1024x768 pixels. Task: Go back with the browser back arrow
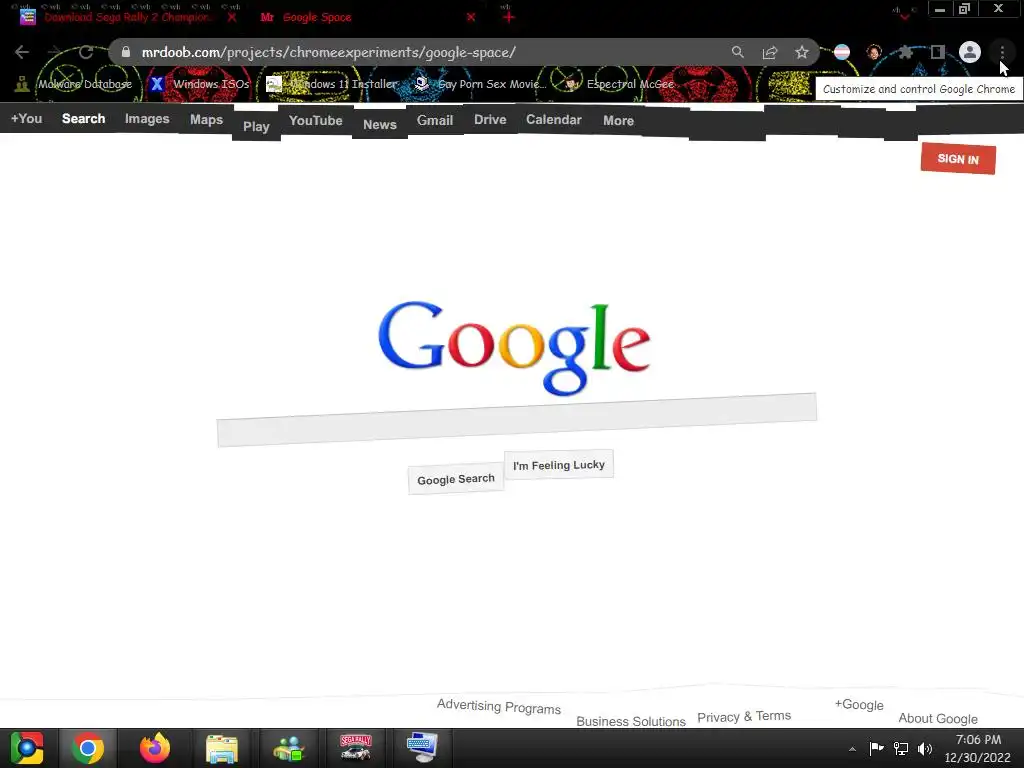22,52
